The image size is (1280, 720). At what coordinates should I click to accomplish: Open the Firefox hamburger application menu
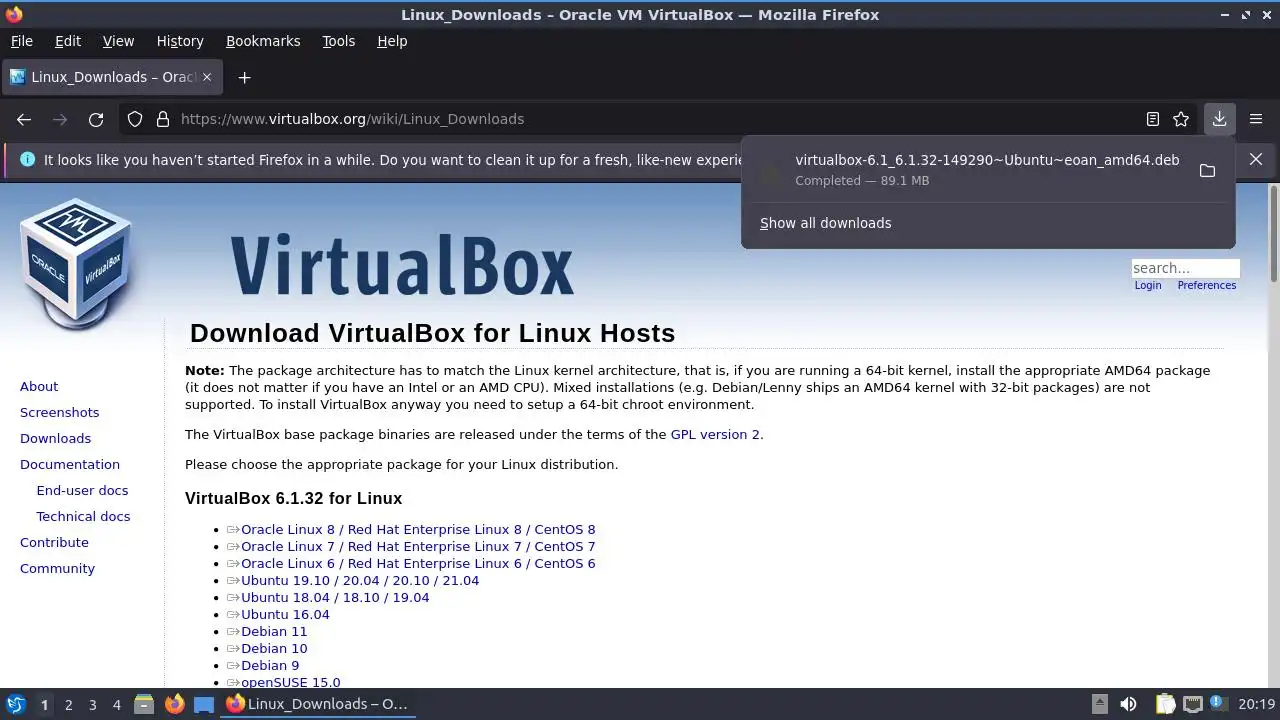pos(1256,119)
